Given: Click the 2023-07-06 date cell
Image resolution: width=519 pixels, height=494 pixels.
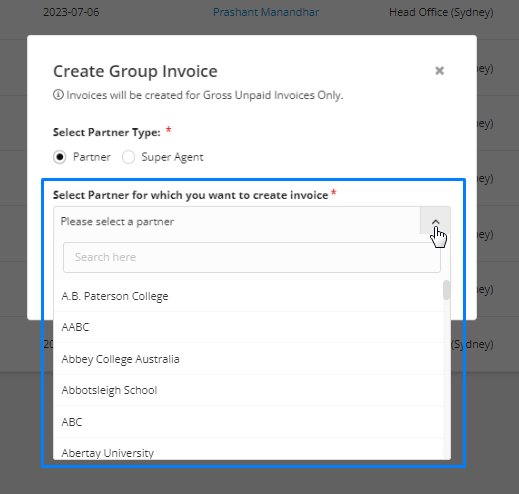Looking at the screenshot, I should [x=71, y=12].
